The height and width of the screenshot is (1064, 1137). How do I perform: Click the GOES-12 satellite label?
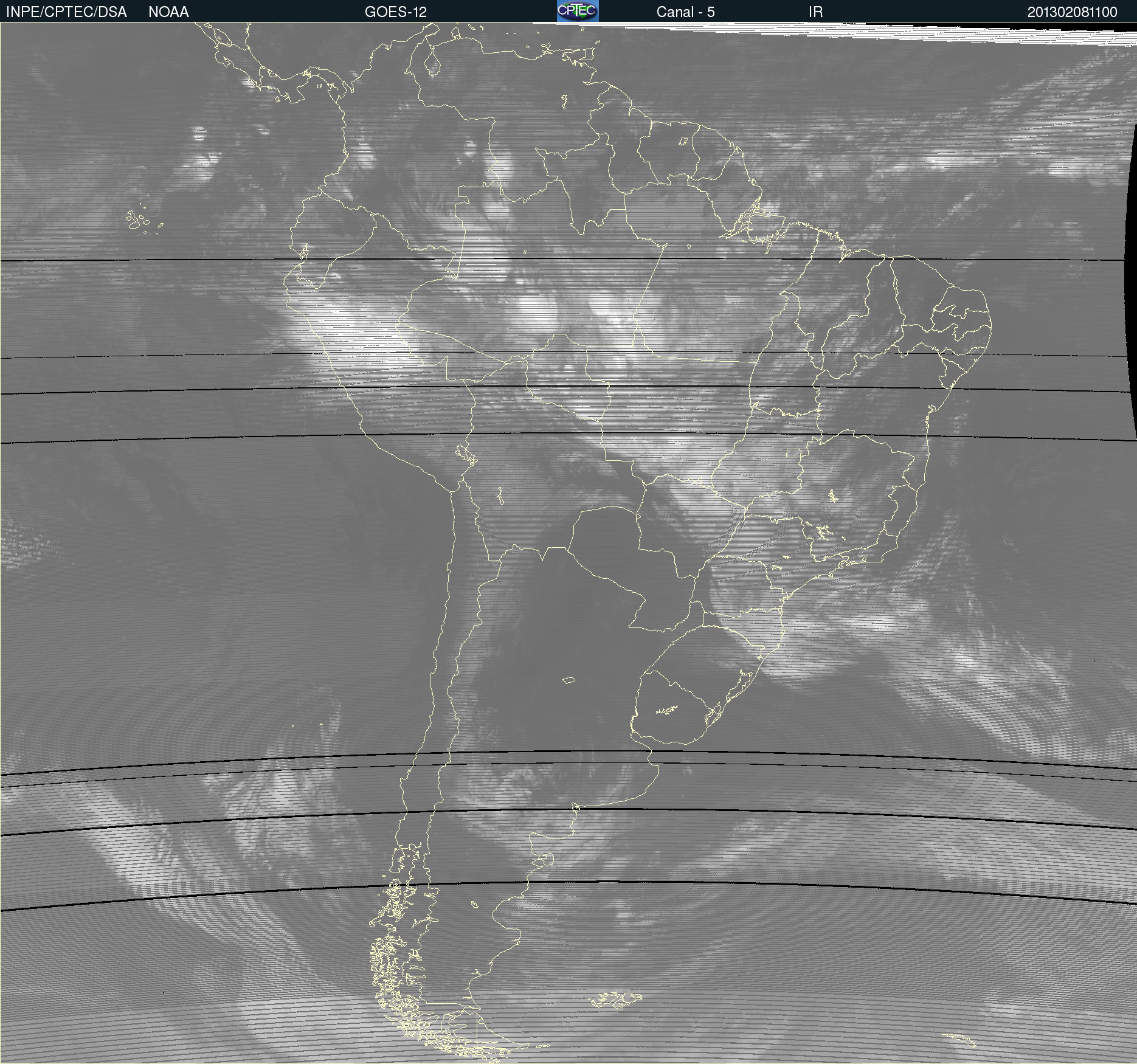pyautogui.click(x=396, y=12)
